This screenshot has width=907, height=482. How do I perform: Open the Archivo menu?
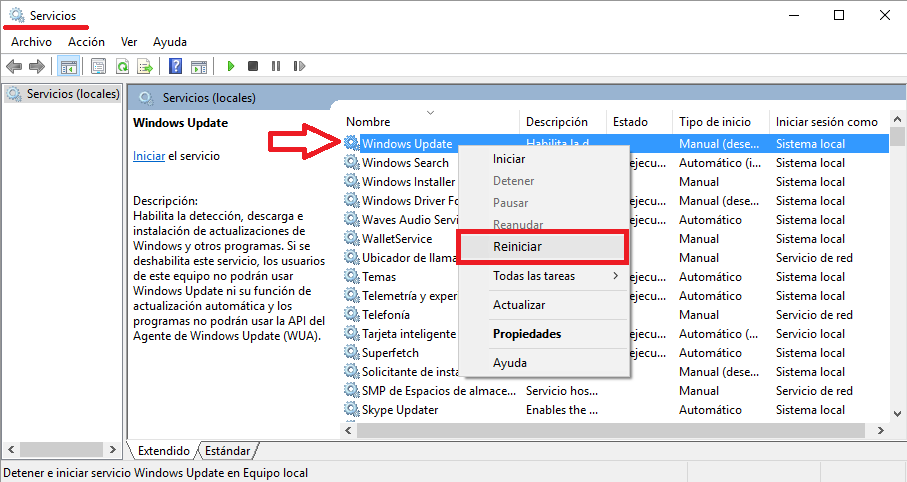coord(31,42)
